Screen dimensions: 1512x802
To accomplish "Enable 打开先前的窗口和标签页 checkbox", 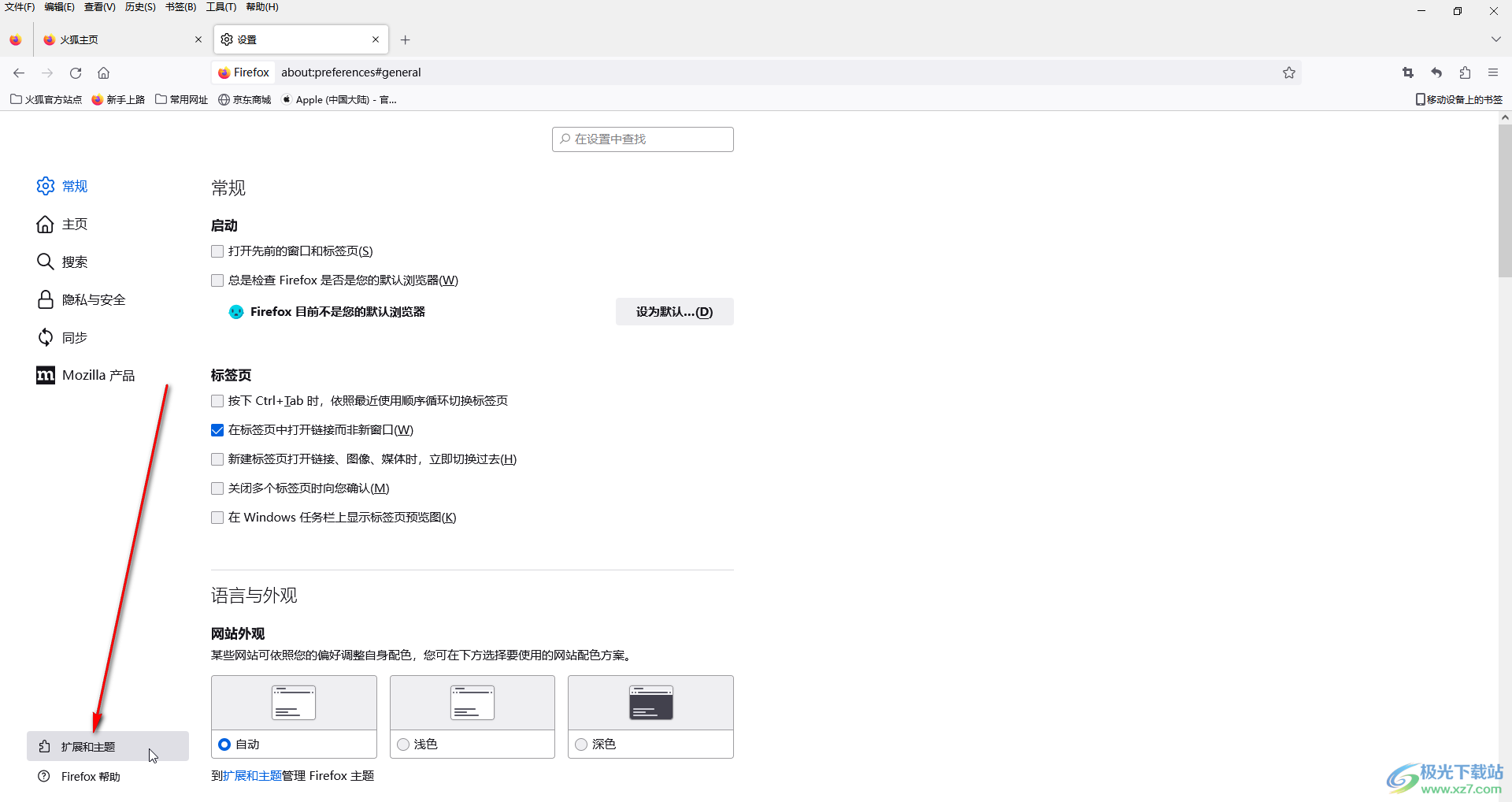I will [x=217, y=251].
